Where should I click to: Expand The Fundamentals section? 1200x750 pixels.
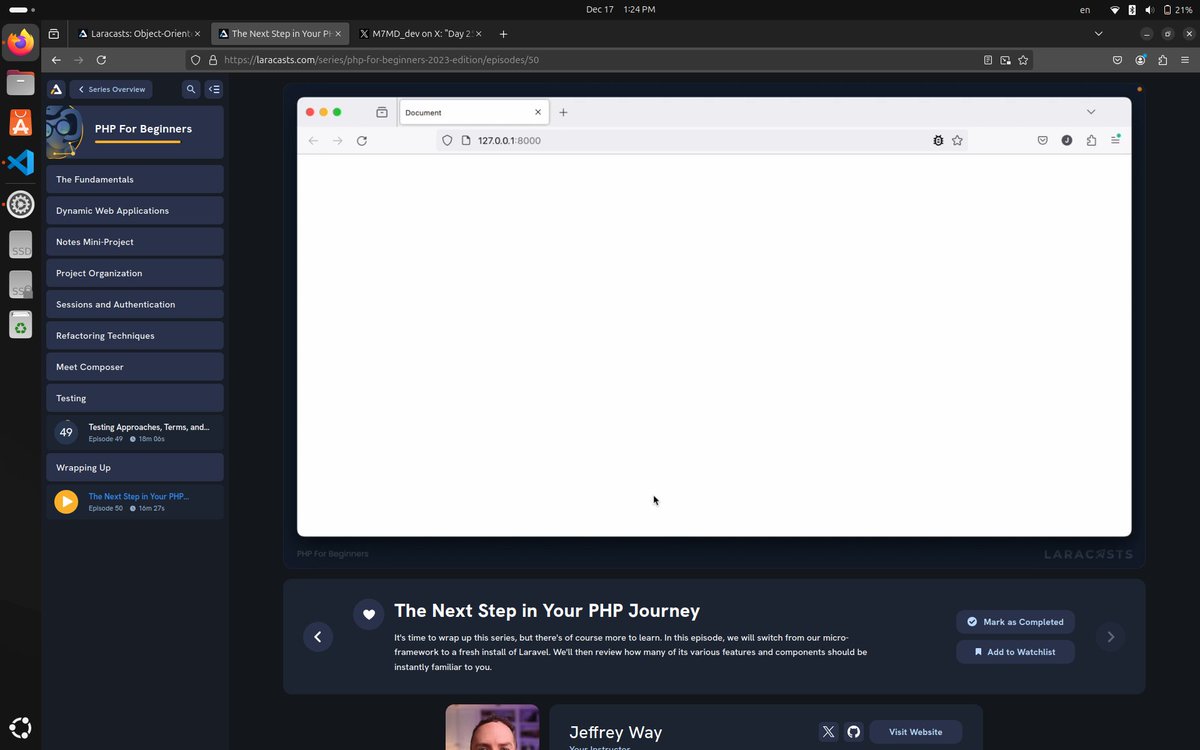coord(135,179)
